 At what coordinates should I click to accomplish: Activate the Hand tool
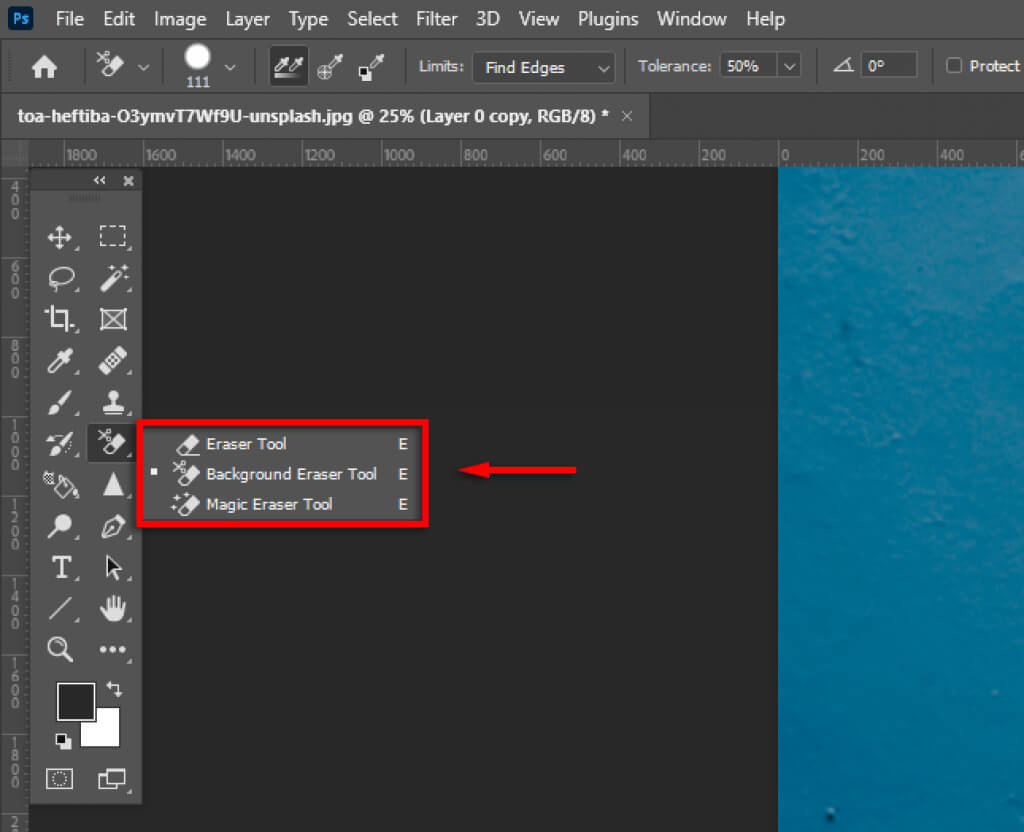(x=113, y=608)
